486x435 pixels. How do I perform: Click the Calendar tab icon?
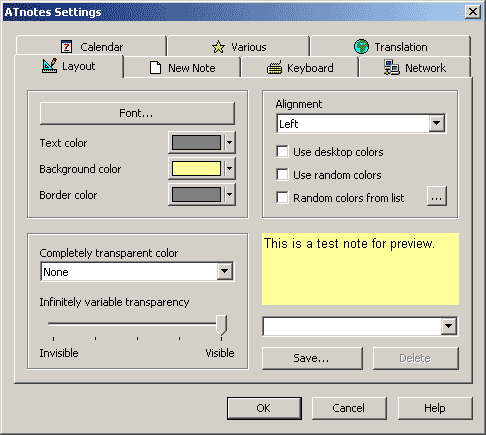coord(66,47)
